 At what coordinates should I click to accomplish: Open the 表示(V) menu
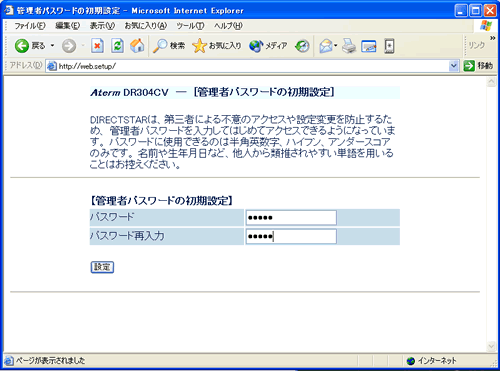102,26
